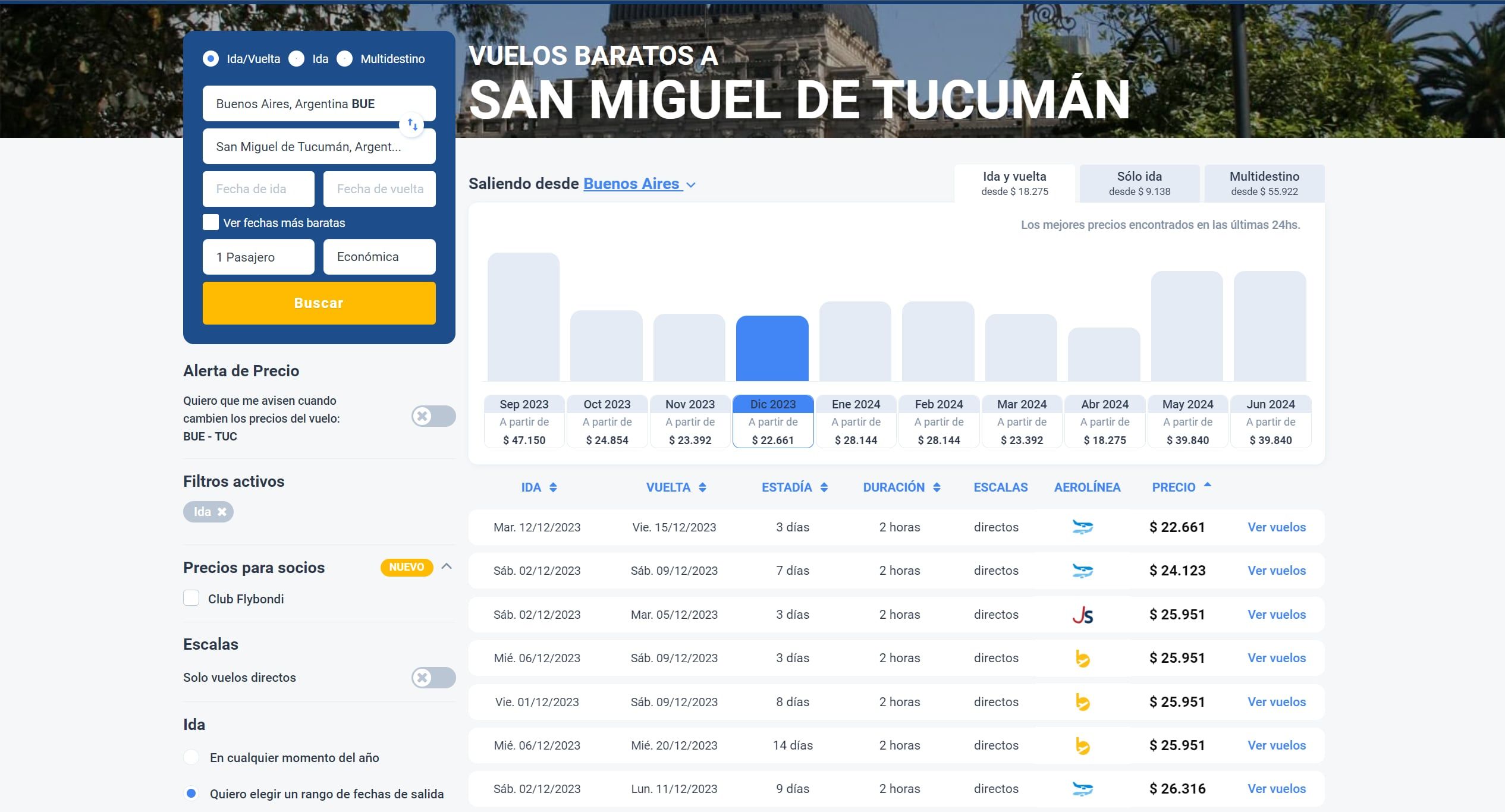Screen dimensions: 1505x812
Task: Open the Multidestino fares tab
Action: pos(1264,183)
